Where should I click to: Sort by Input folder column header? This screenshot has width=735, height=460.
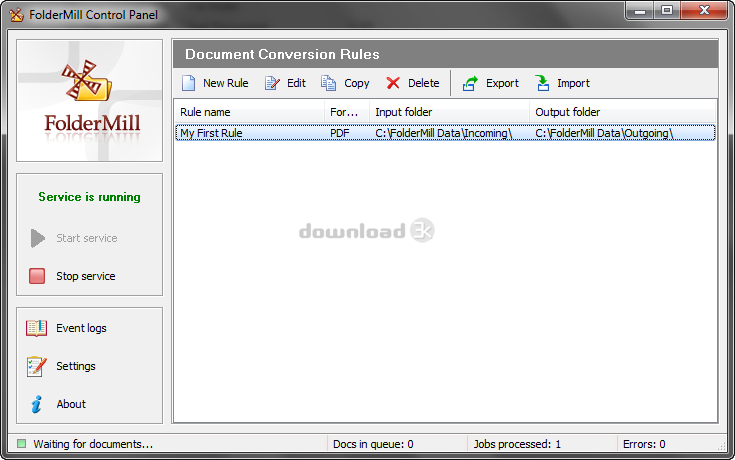point(450,112)
